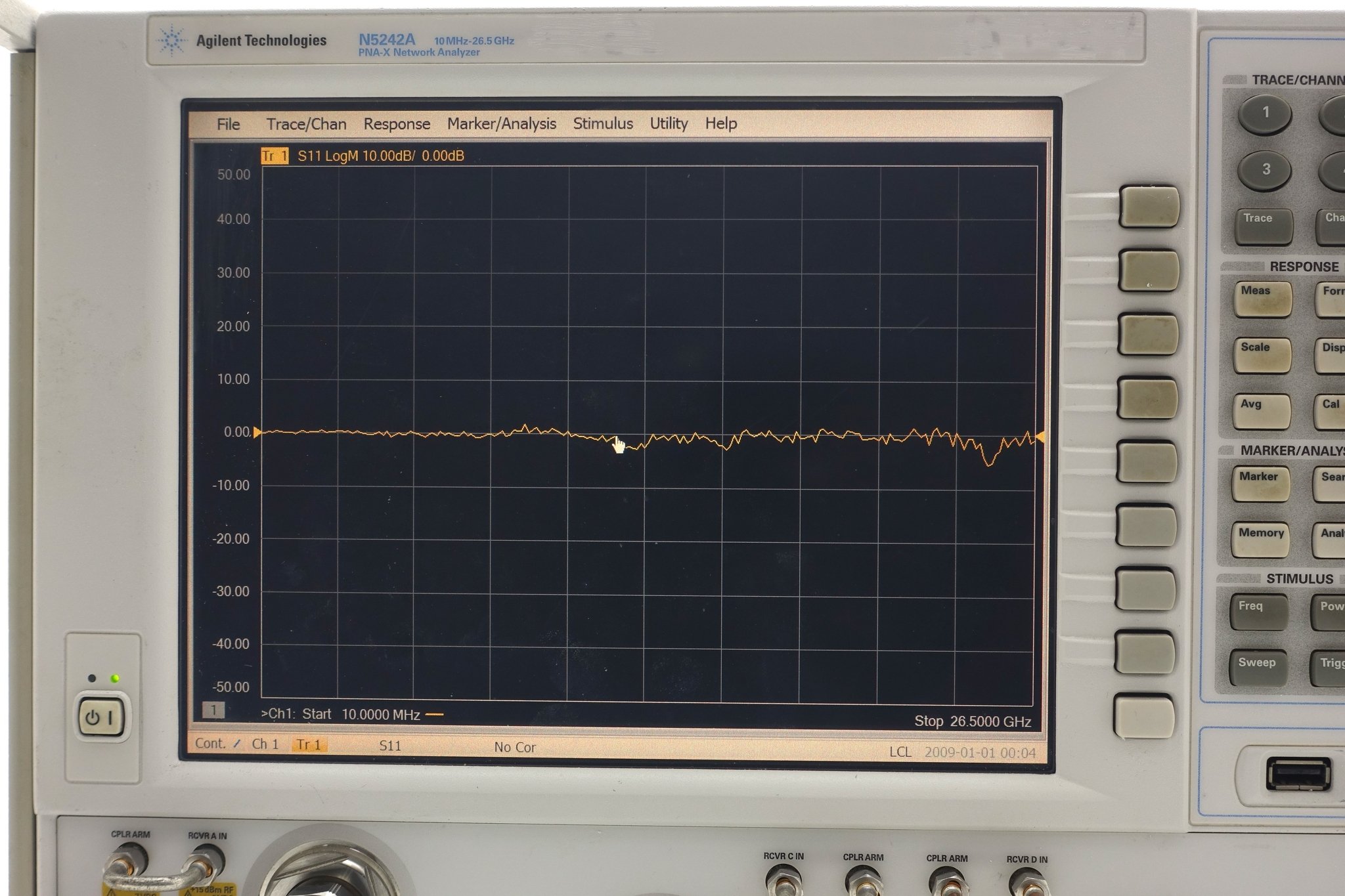The image size is (1345, 896).
Task: Select the orange Tr 1 trace label
Action: pos(275,156)
